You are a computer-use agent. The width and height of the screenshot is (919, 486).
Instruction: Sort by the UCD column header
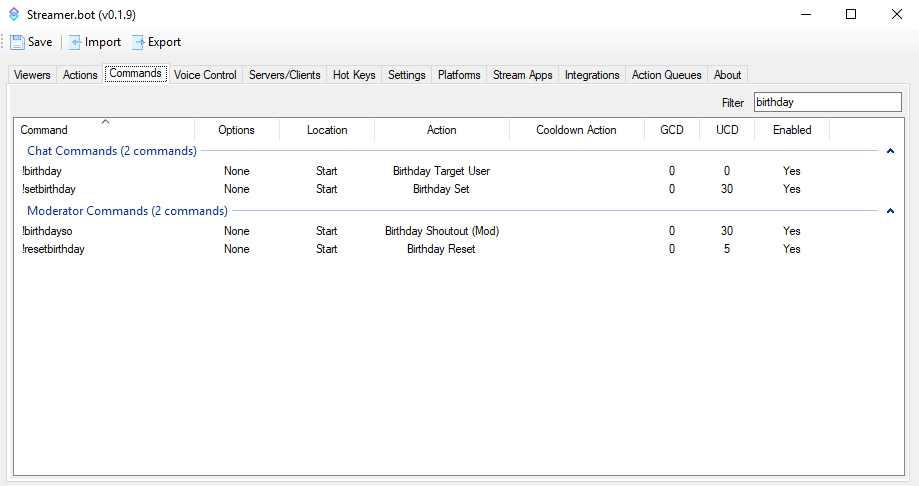(x=727, y=130)
